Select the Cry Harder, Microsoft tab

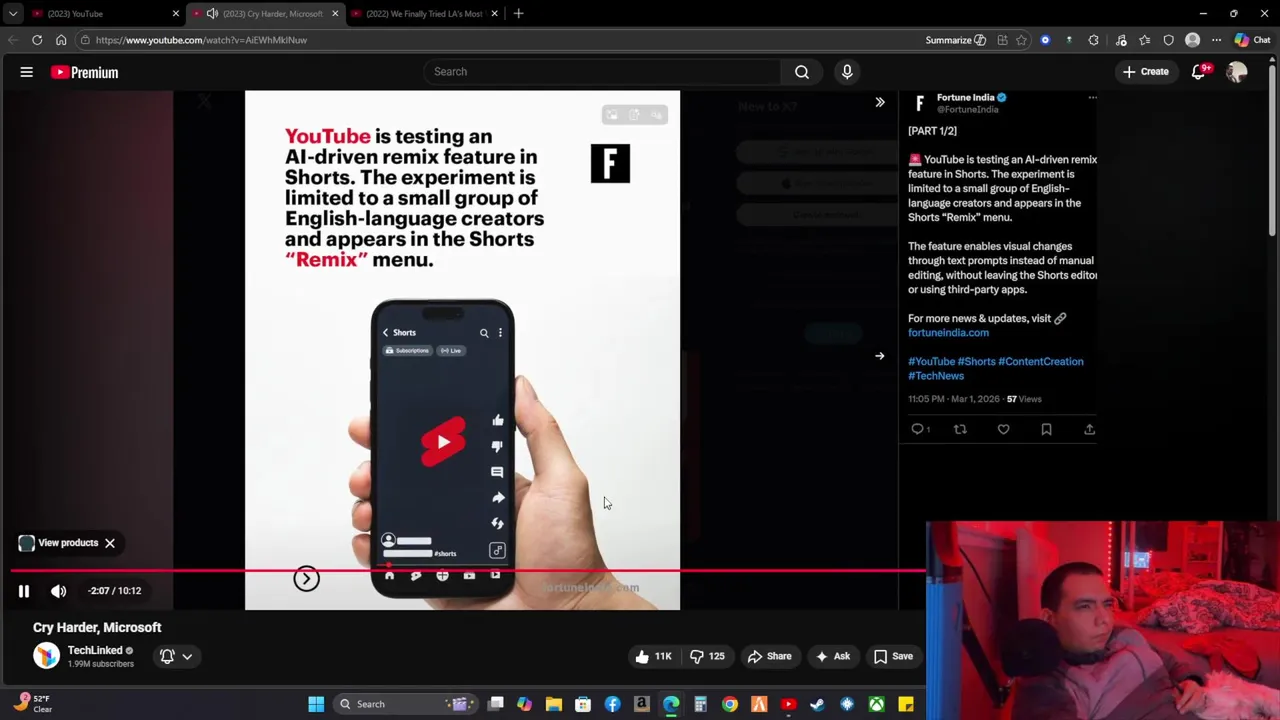(x=265, y=14)
